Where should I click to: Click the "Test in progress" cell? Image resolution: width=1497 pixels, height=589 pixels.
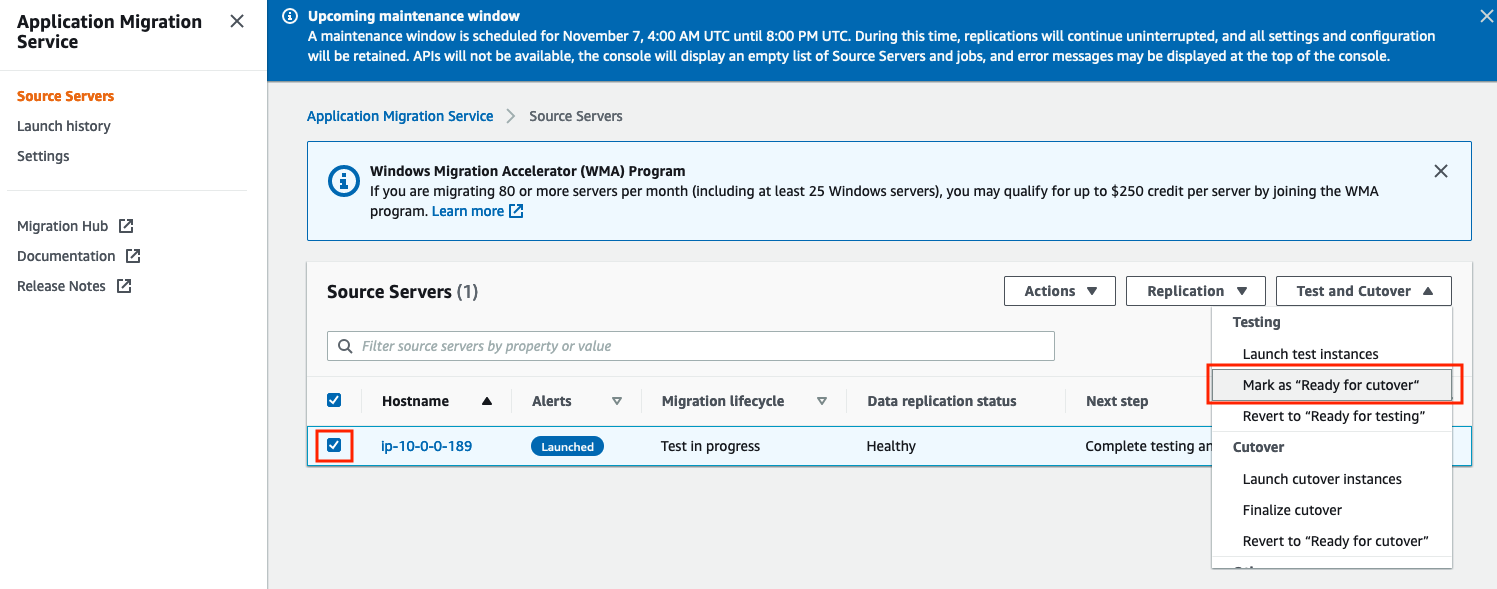pyautogui.click(x=711, y=446)
